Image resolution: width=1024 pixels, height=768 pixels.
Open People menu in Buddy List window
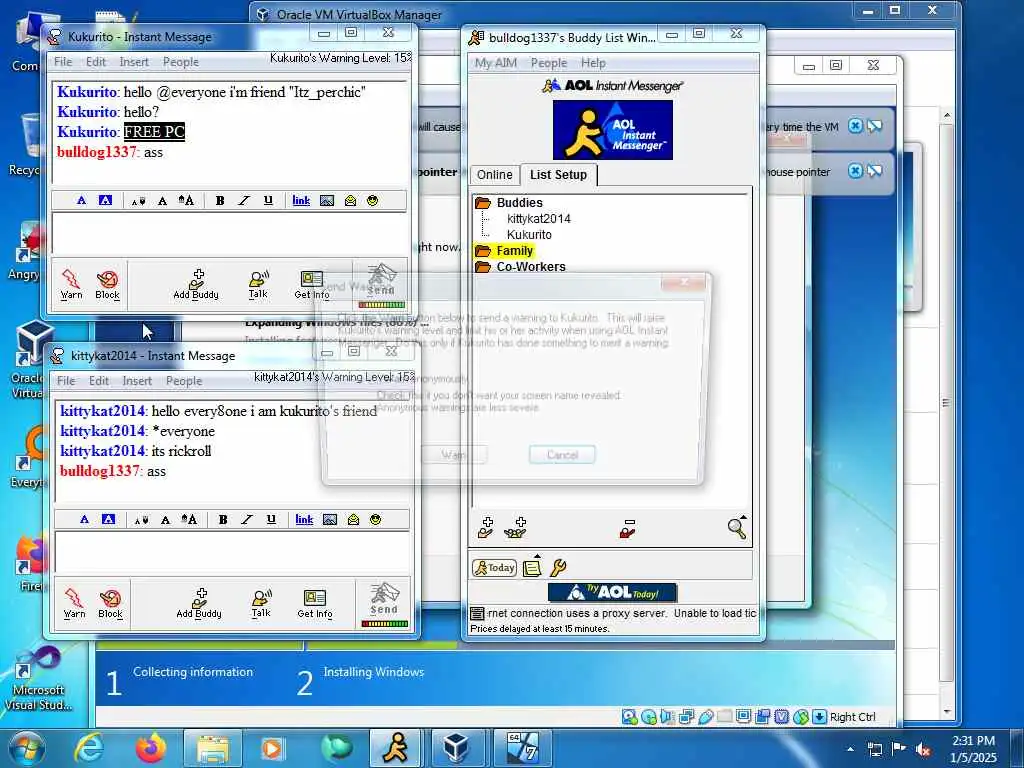coord(549,63)
